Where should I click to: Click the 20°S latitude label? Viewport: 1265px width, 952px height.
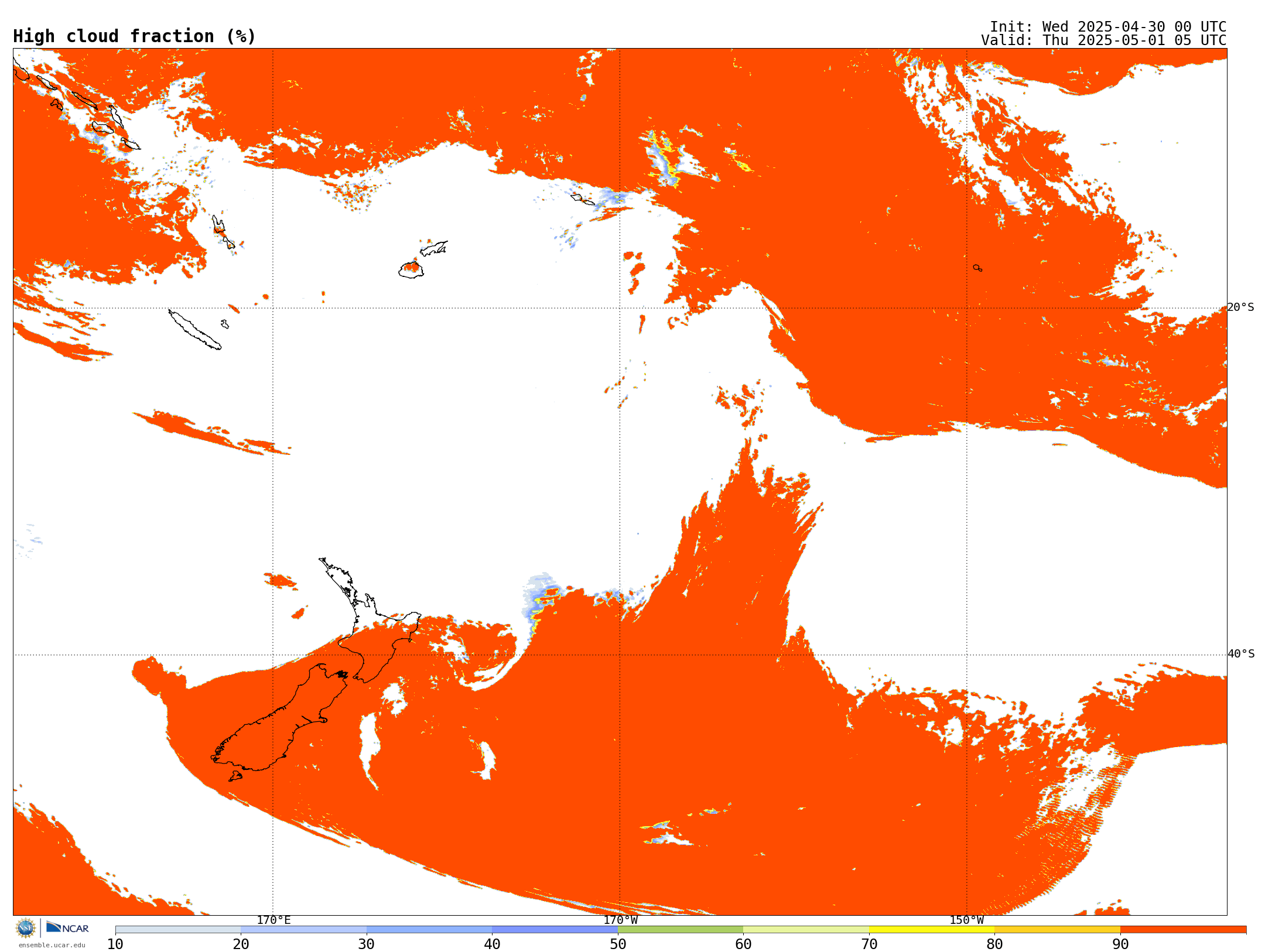1241,307
